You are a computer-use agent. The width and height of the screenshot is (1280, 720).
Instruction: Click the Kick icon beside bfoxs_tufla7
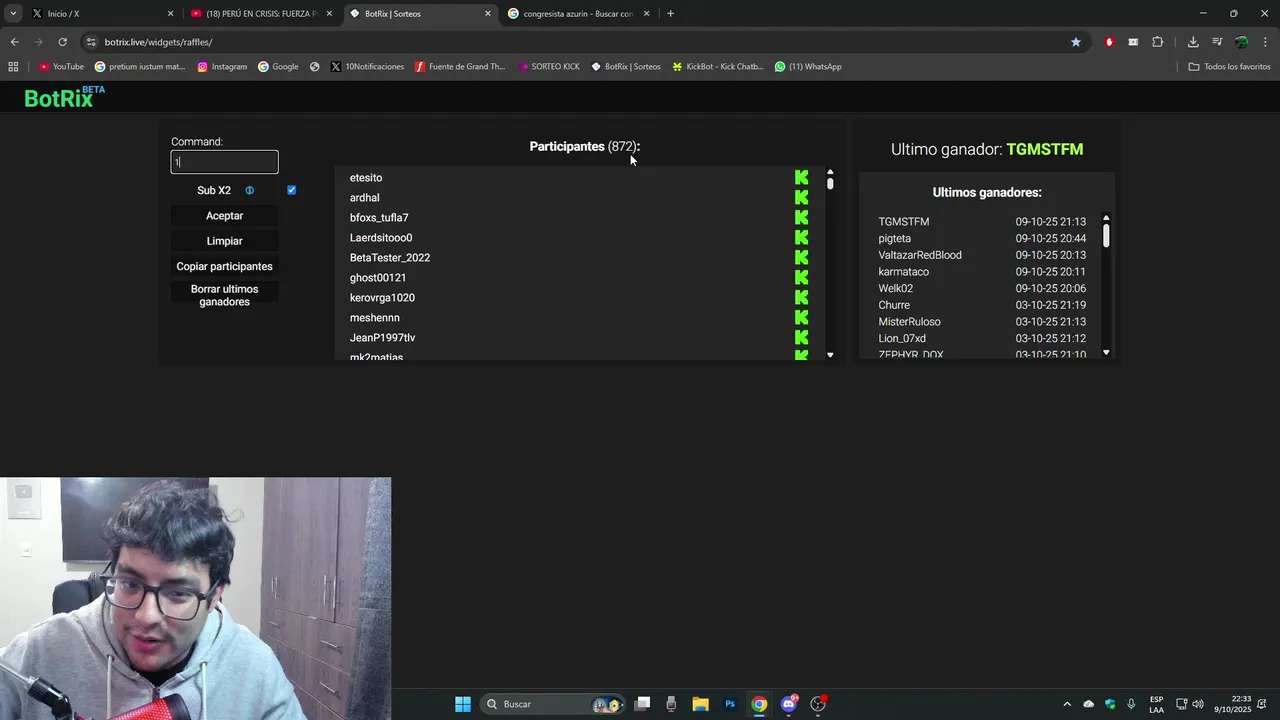click(x=801, y=217)
